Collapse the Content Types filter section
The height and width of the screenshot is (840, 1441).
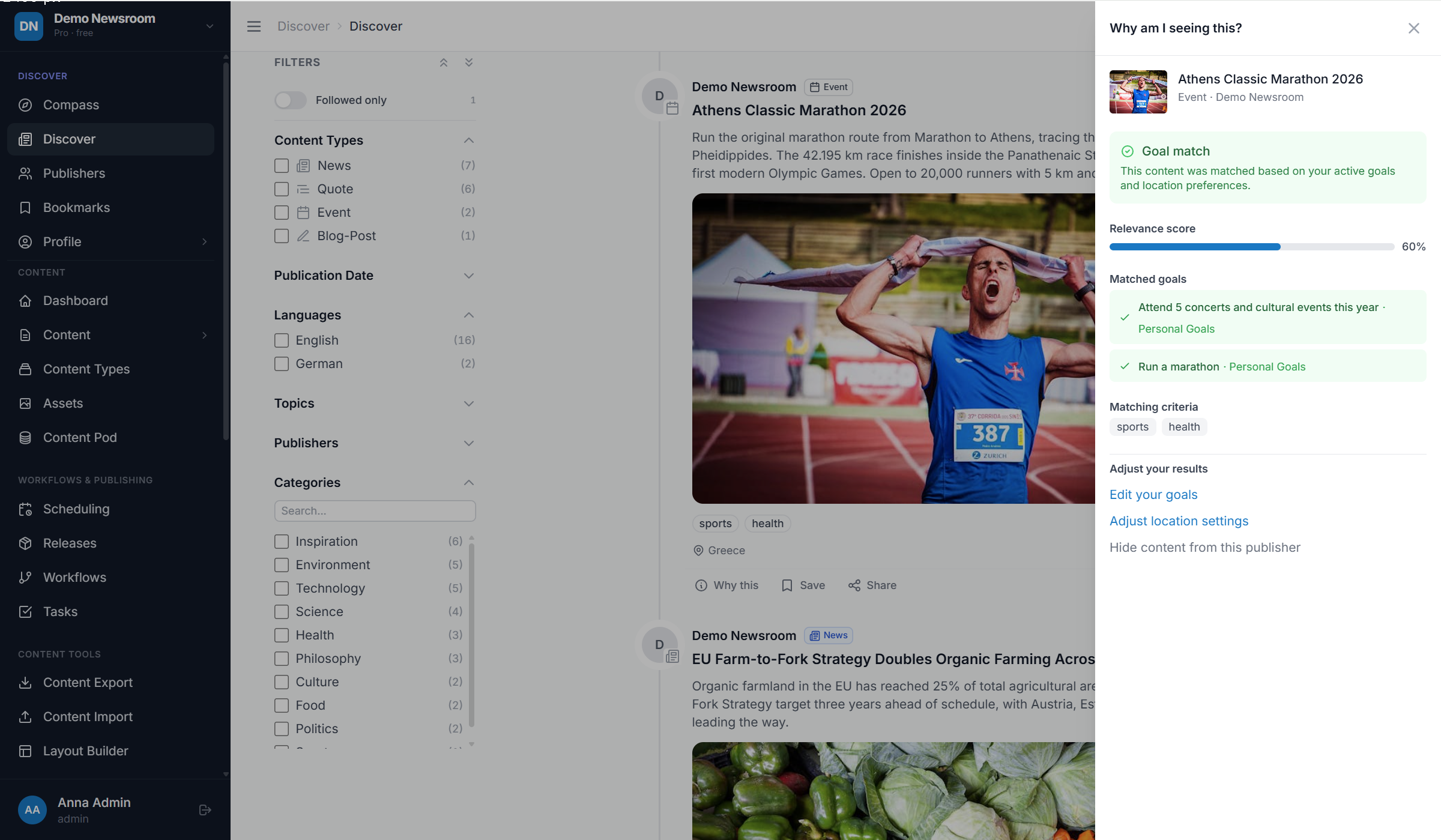469,141
